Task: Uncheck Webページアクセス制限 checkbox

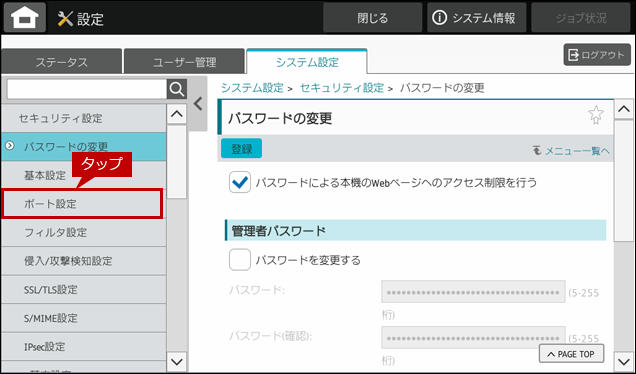Action: [x=240, y=182]
